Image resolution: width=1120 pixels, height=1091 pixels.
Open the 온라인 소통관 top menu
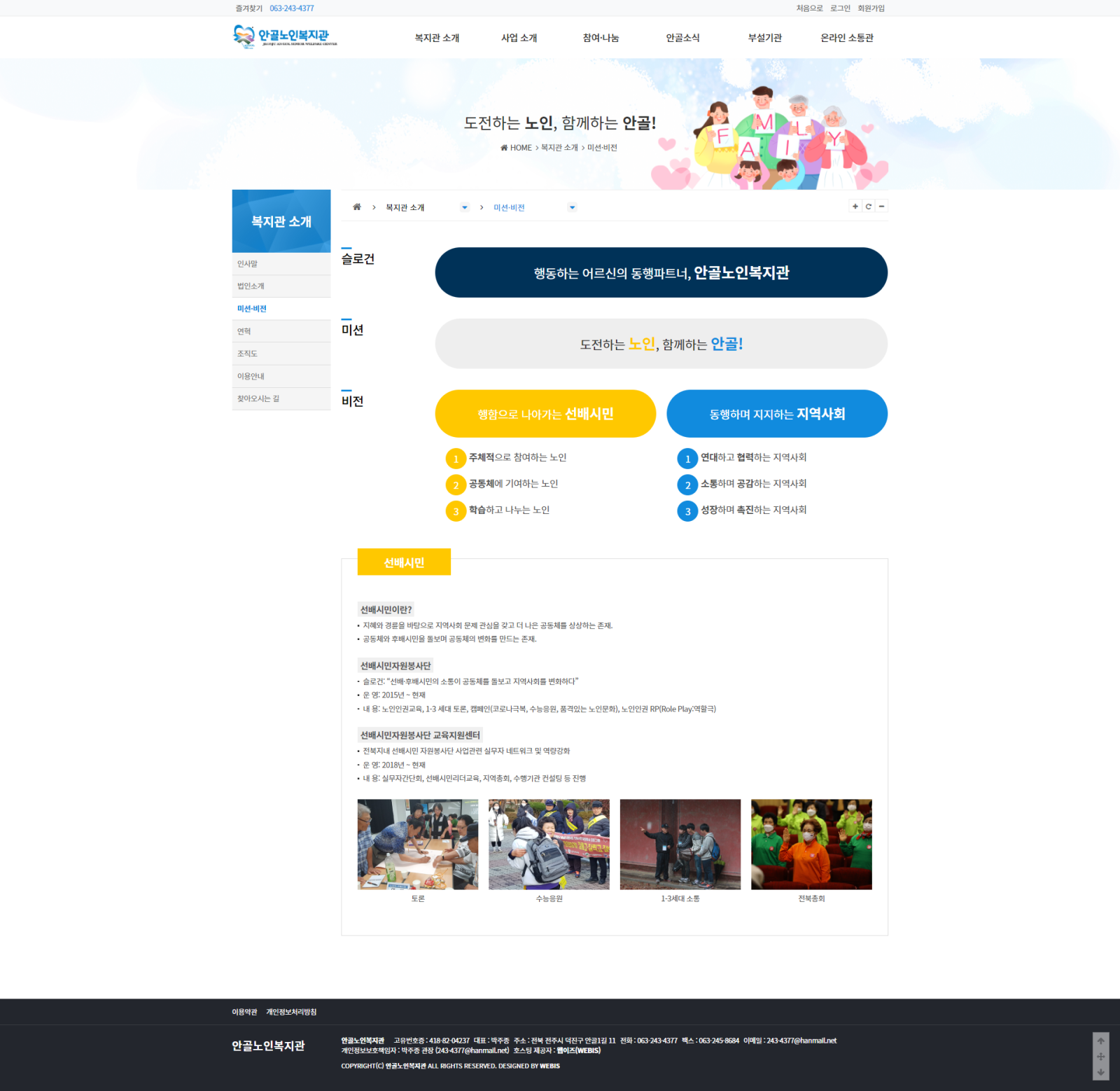[846, 38]
